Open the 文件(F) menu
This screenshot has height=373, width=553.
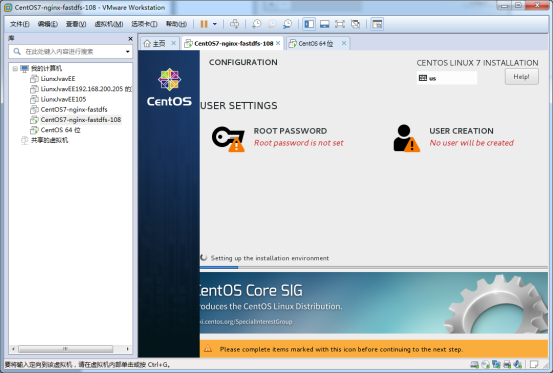click(19, 24)
